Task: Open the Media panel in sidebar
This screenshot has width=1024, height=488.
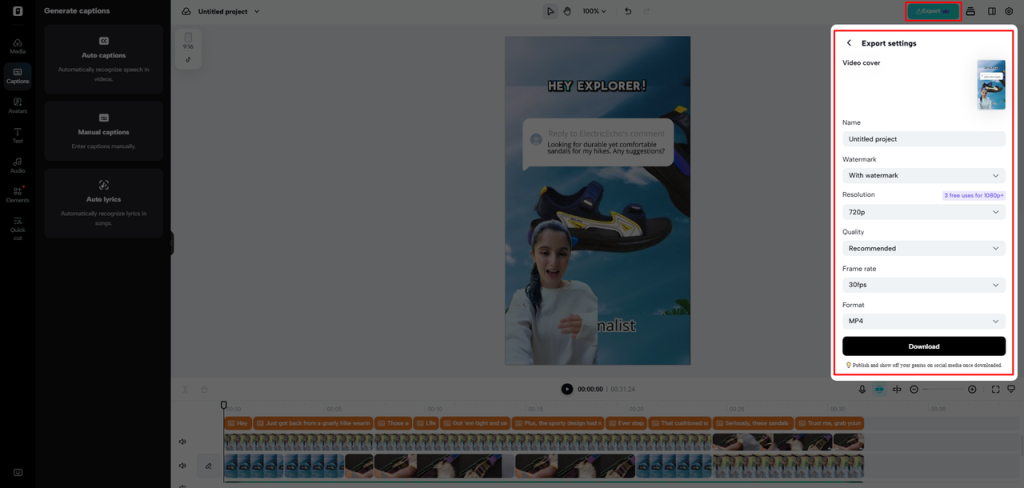Action: point(17,45)
